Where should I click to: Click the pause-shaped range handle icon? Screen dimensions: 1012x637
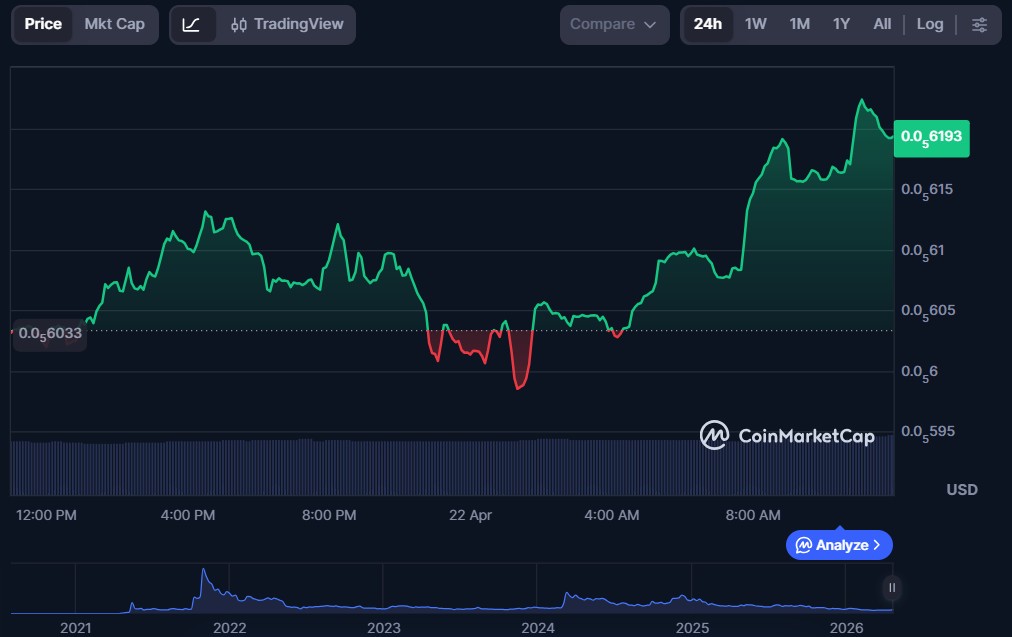891,587
